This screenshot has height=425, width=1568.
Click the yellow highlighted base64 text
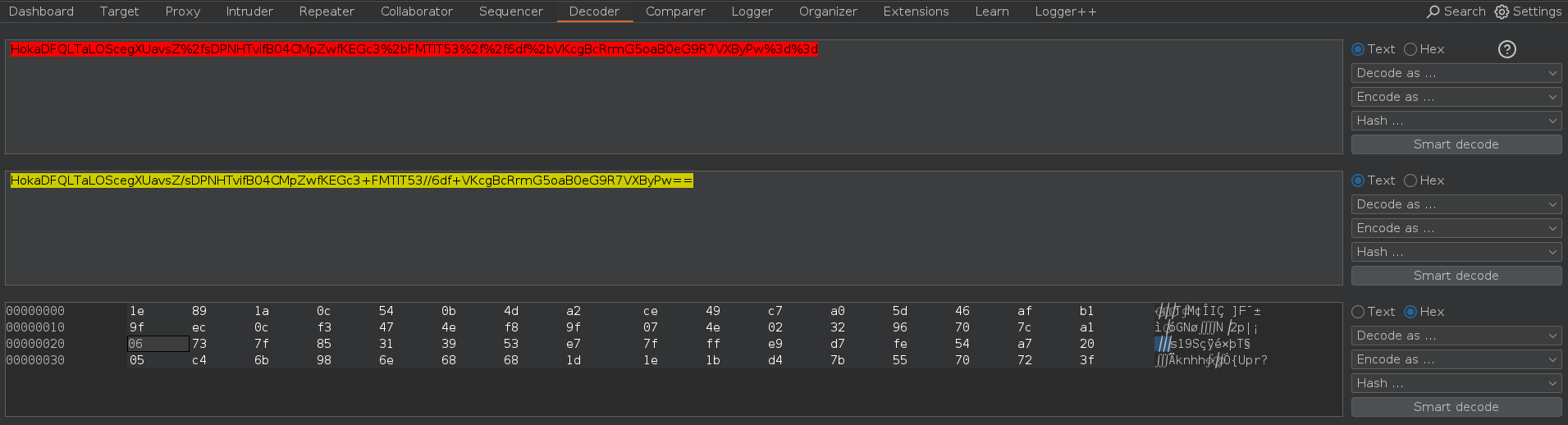[352, 181]
